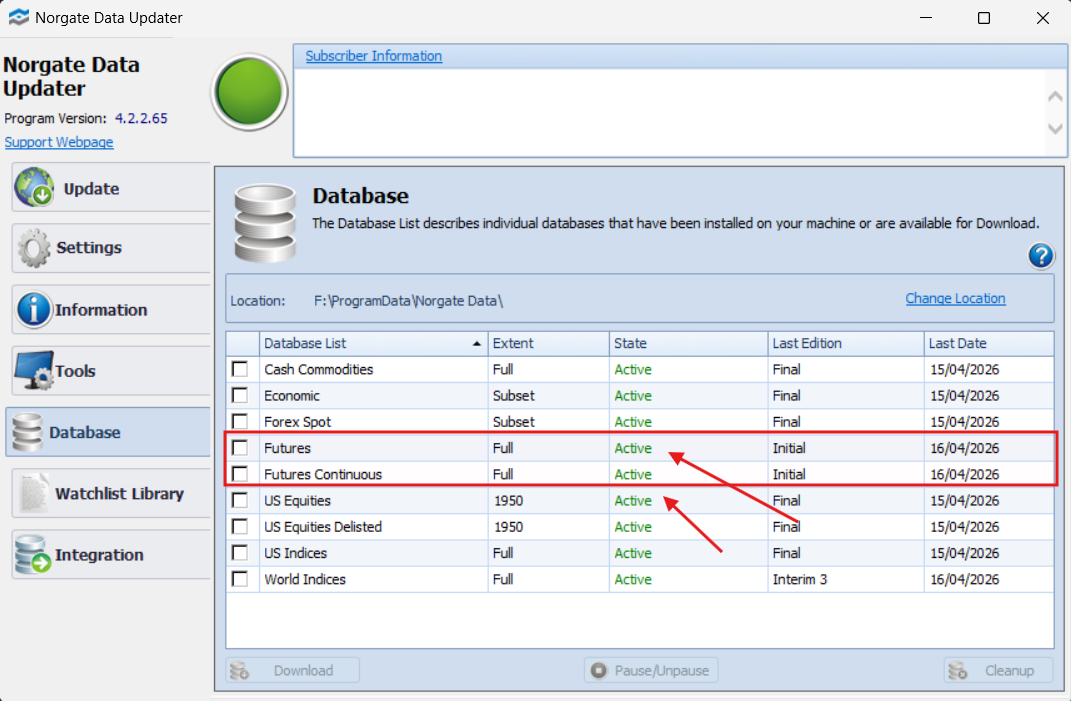Screen dimensions: 1071x701
Task: Sort by Database List column header
Action: (x=374, y=343)
